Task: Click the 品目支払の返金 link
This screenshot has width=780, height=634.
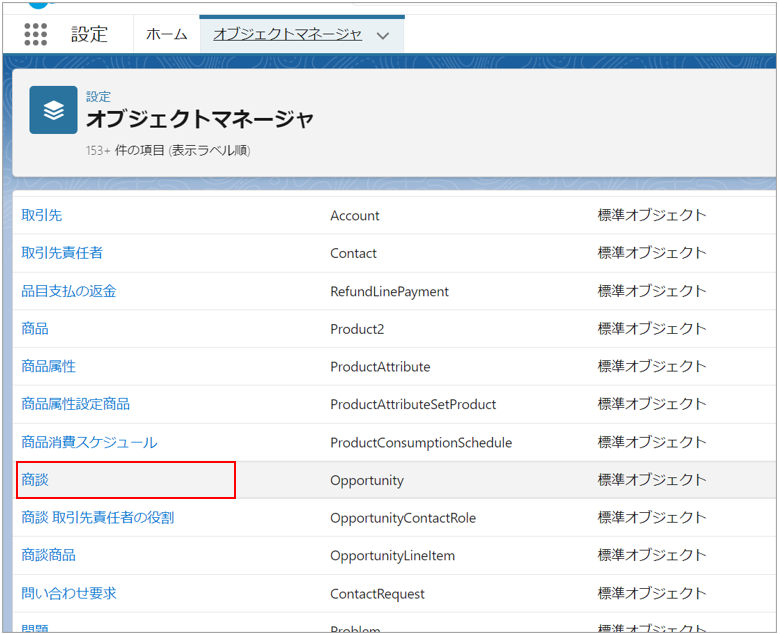Action: pyautogui.click(x=69, y=291)
